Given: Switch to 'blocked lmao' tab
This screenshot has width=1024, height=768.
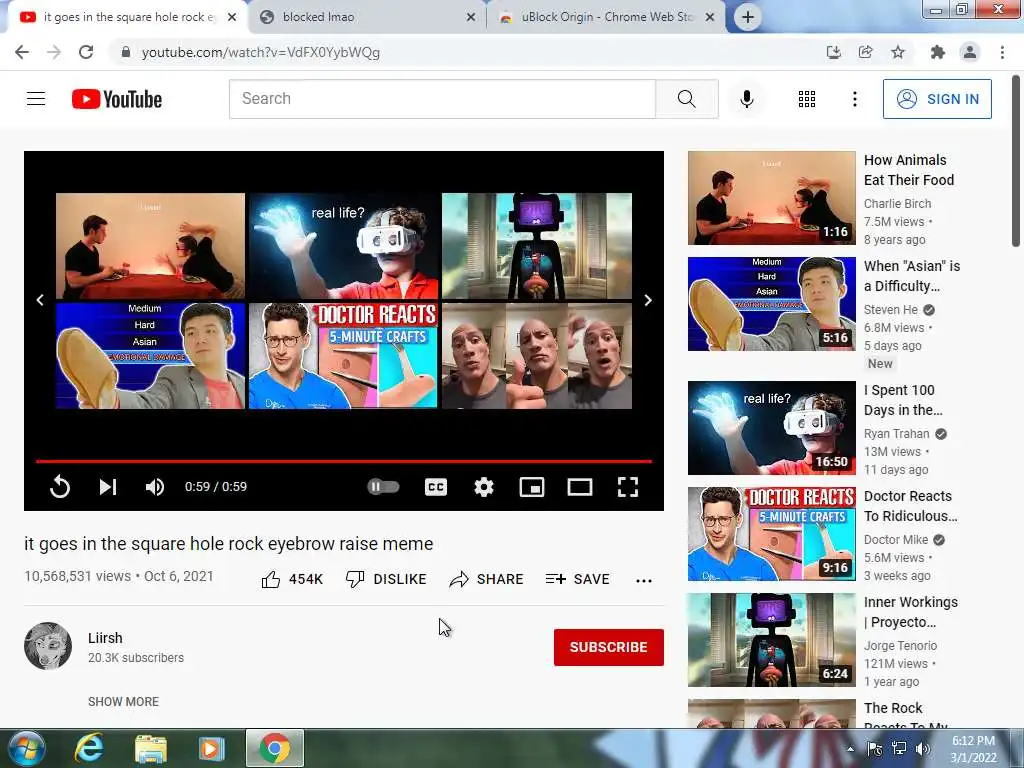Looking at the screenshot, I should tap(366, 17).
